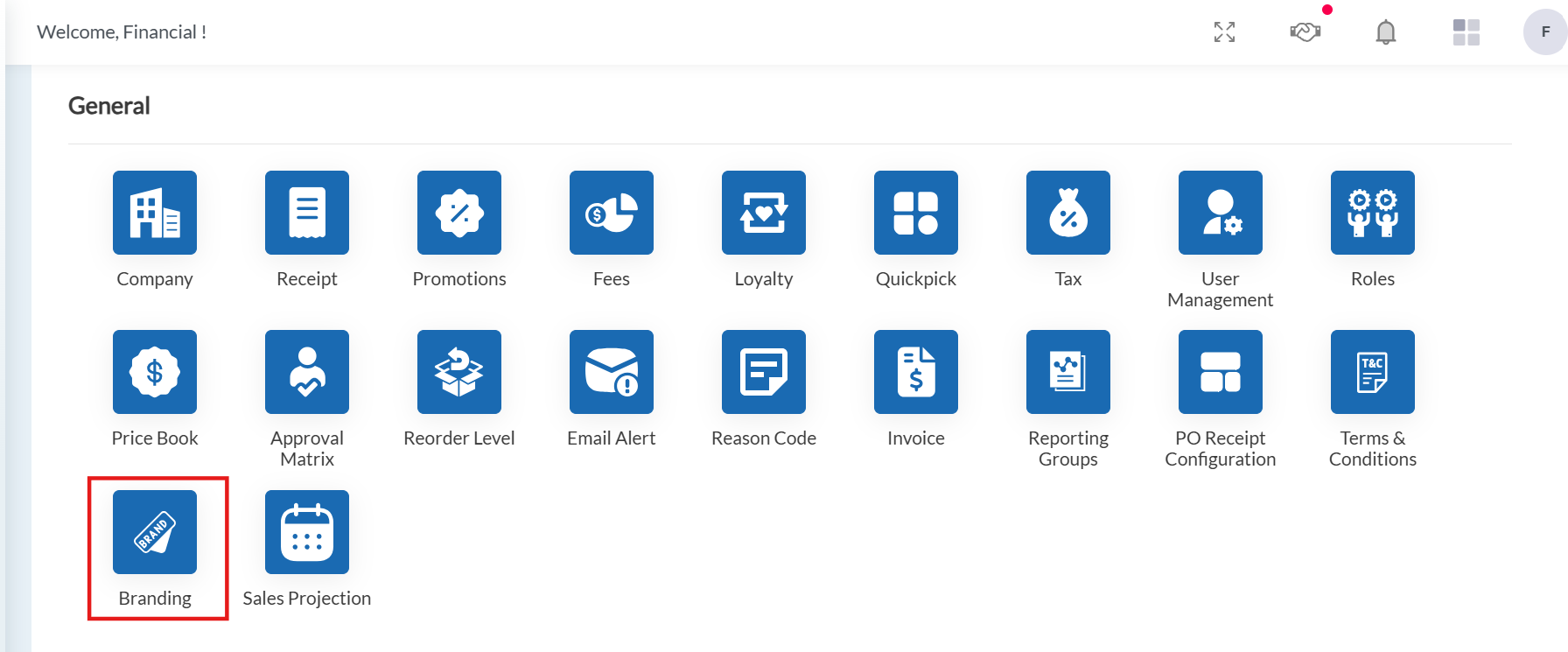Open the Tax settings icon
1568x652 pixels.
pos(1068,213)
